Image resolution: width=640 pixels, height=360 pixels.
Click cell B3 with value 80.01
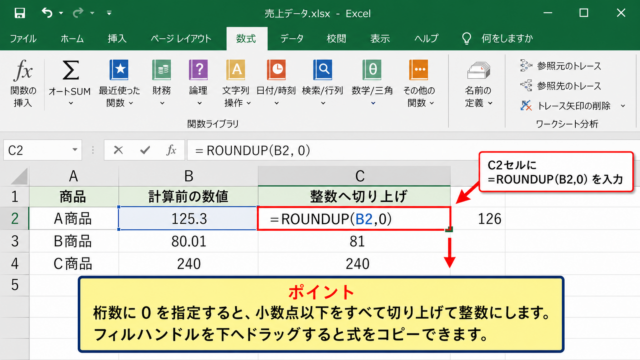(x=188, y=241)
